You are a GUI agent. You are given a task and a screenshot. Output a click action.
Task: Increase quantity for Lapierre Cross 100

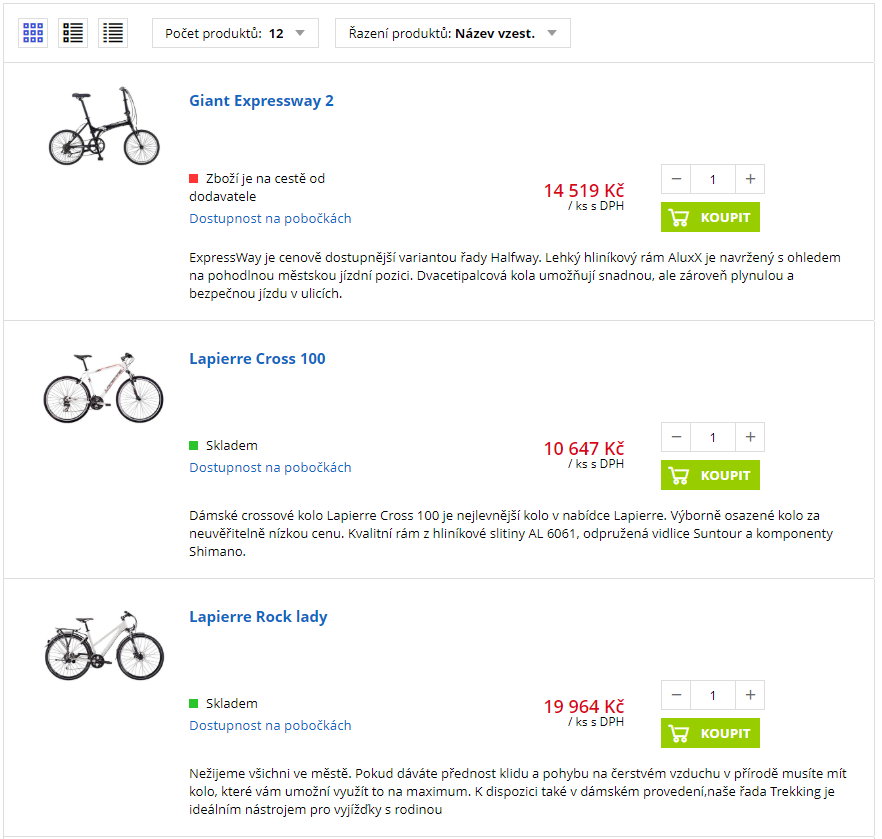[750, 437]
